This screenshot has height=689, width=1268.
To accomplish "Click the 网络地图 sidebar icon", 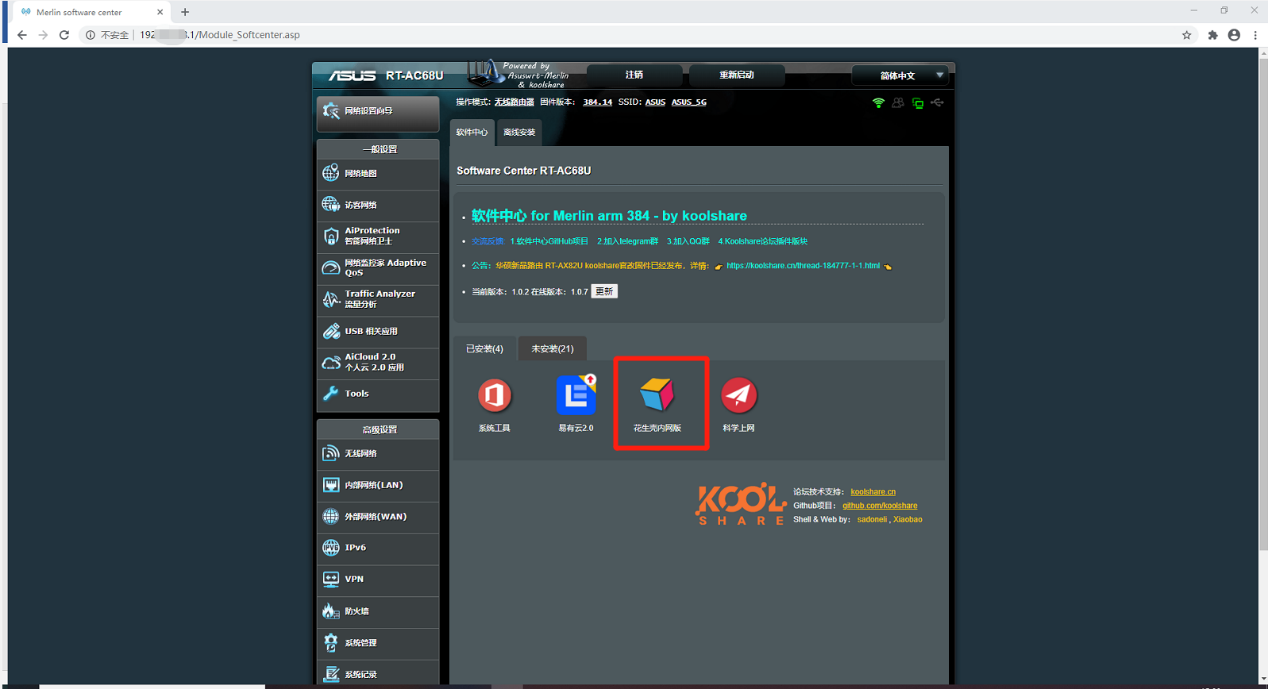I will tap(331, 173).
